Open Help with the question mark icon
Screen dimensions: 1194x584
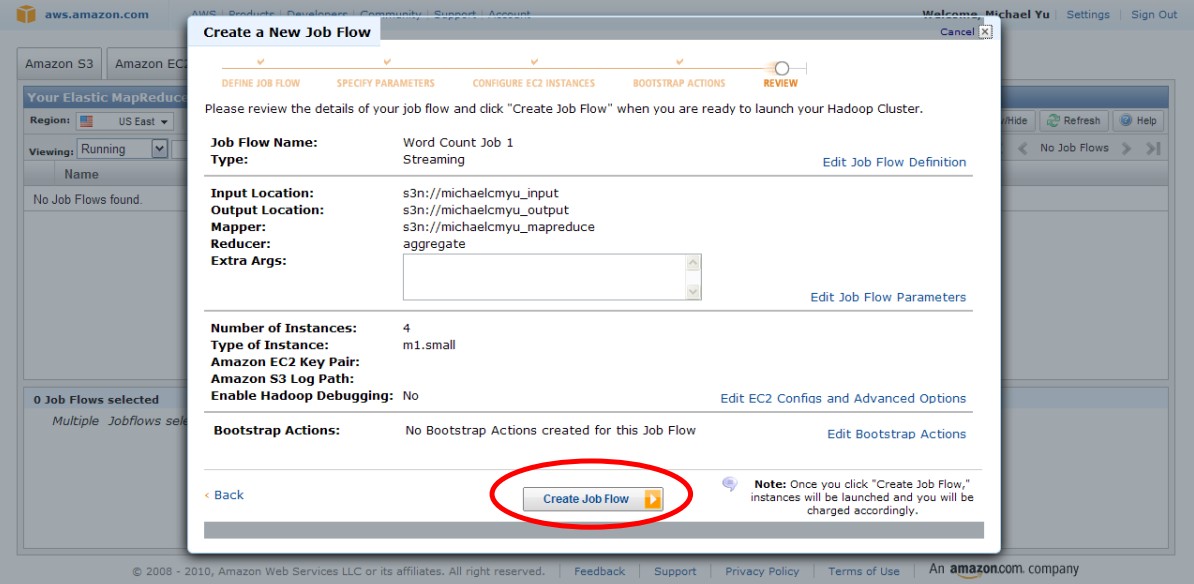1126,121
